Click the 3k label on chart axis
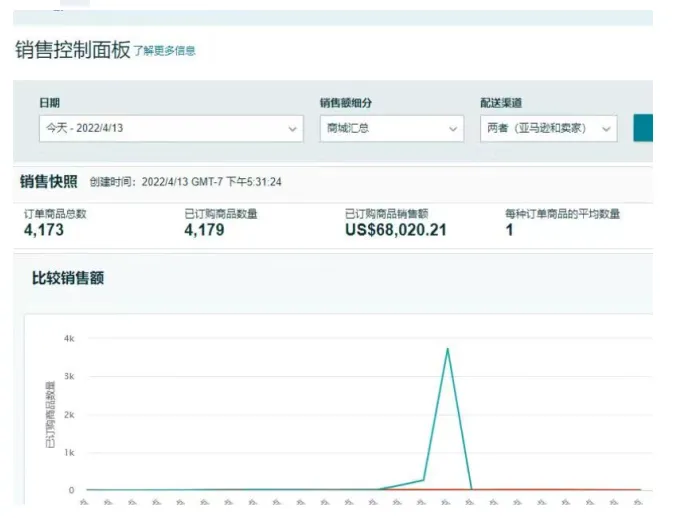Screen dimensions: 677x520 69,377
